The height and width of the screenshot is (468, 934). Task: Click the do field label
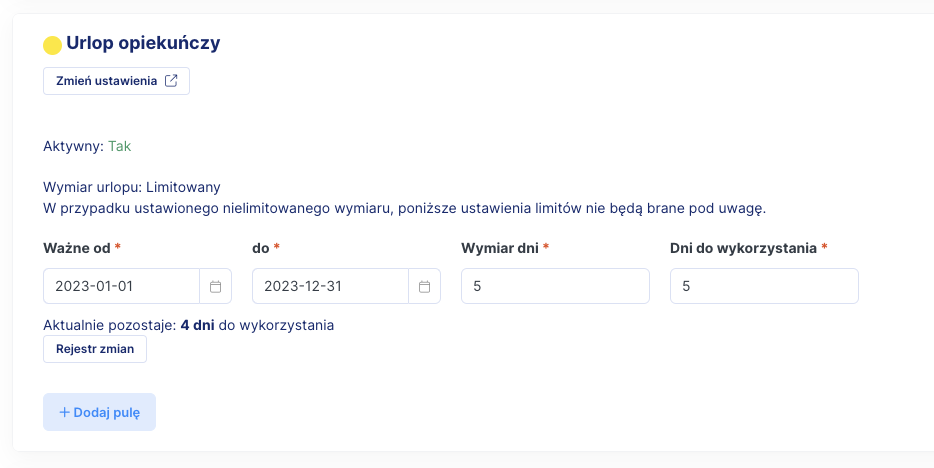(x=260, y=247)
